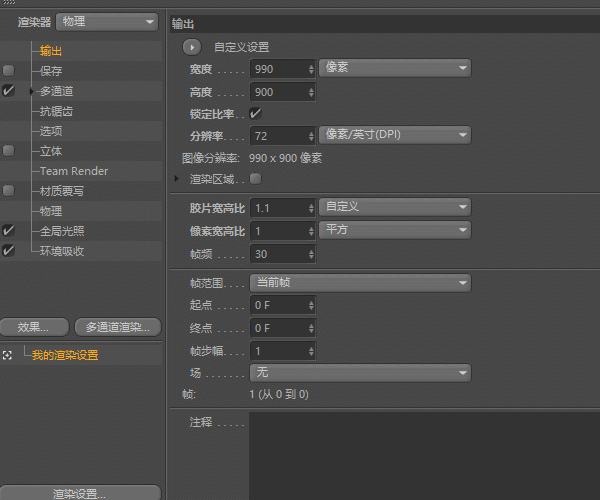Open the 像素 unit dropdown

pos(395,68)
